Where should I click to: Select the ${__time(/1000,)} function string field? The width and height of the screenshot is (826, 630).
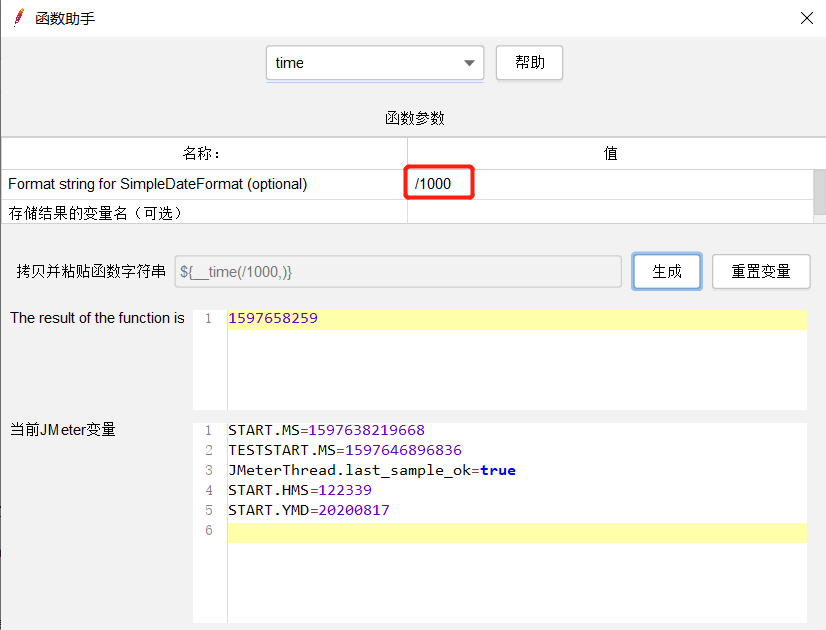pyautogui.click(x=400, y=271)
